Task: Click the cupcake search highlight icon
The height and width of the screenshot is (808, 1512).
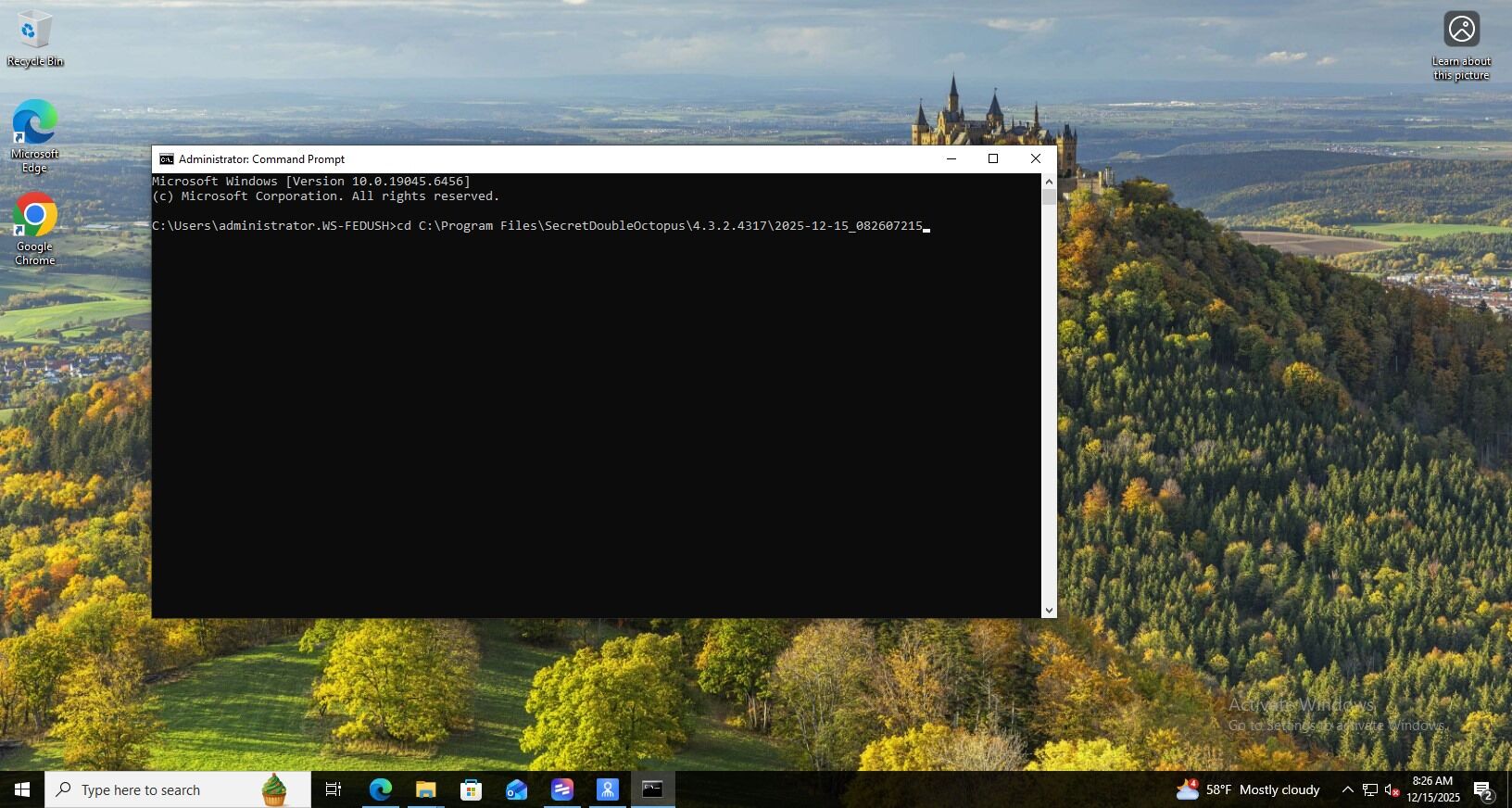Action: click(x=274, y=789)
